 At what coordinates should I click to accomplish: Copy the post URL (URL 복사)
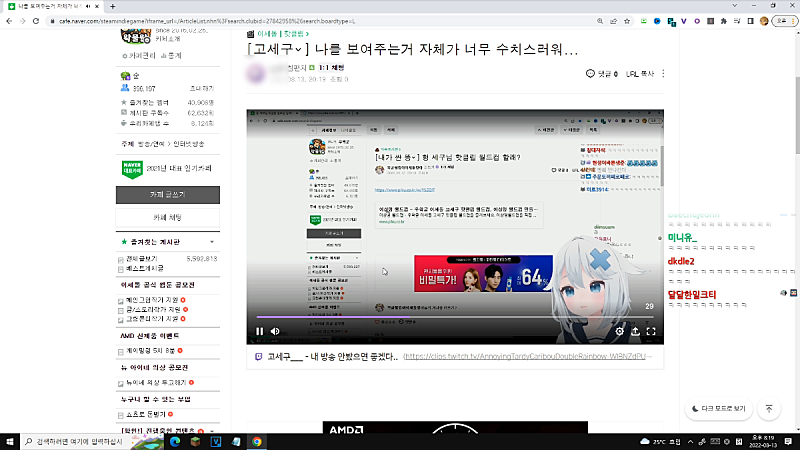640,73
